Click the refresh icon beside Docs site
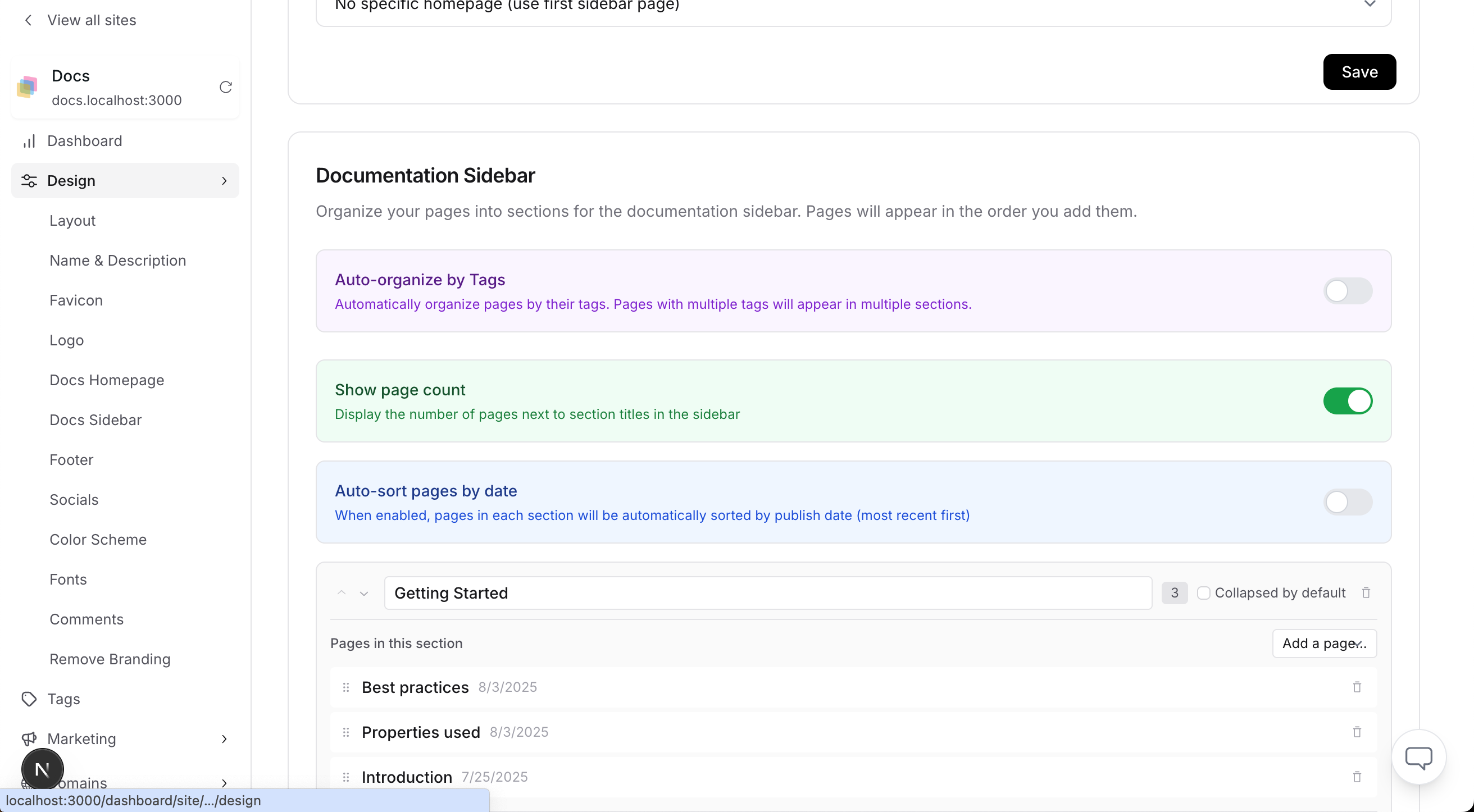Screen dimensions: 1474x812 (225, 87)
